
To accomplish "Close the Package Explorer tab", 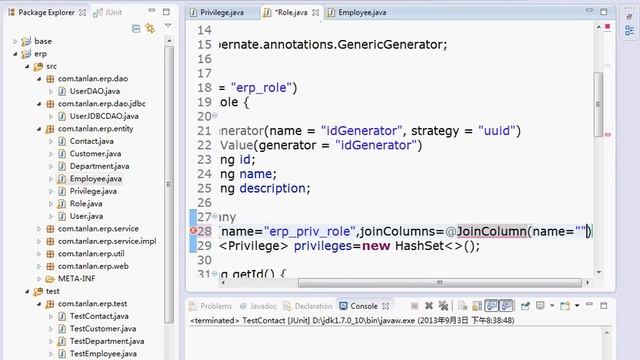I will [82, 13].
